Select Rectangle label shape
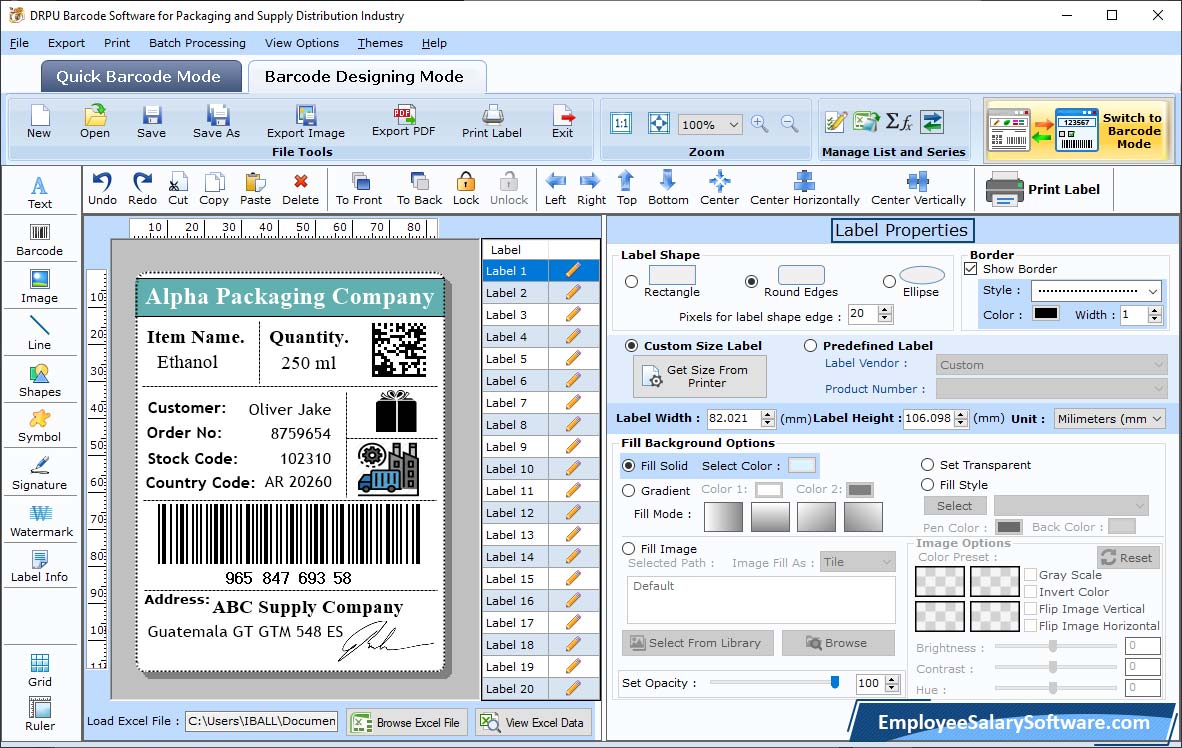This screenshot has width=1182, height=748. [632, 281]
